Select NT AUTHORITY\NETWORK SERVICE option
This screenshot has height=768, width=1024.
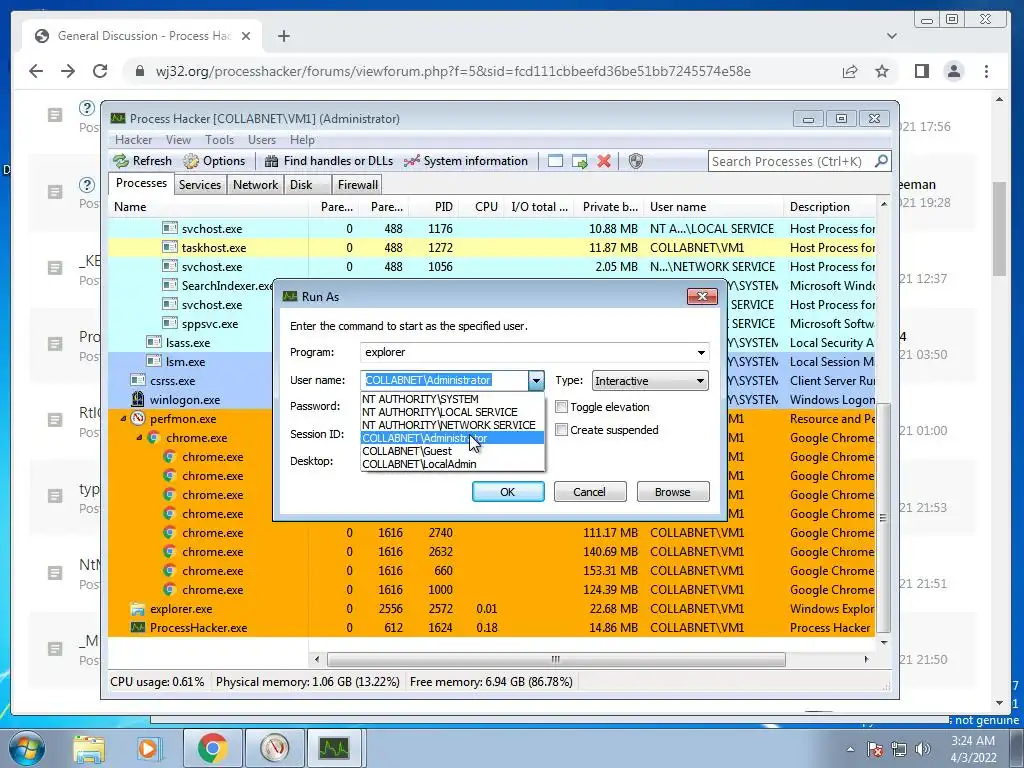point(453,425)
